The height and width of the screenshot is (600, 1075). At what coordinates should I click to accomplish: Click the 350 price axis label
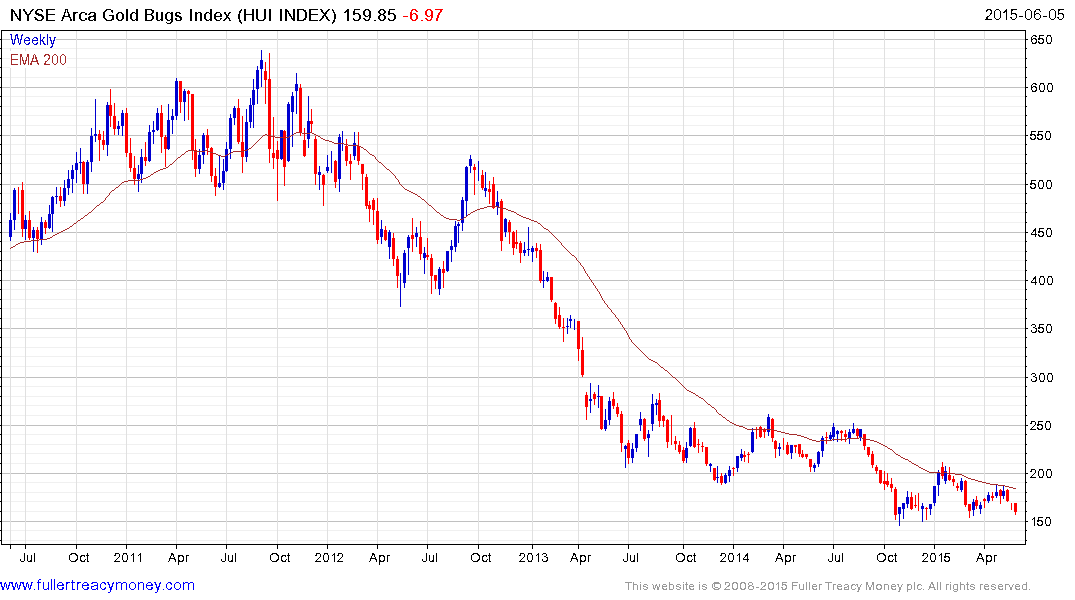point(1041,328)
